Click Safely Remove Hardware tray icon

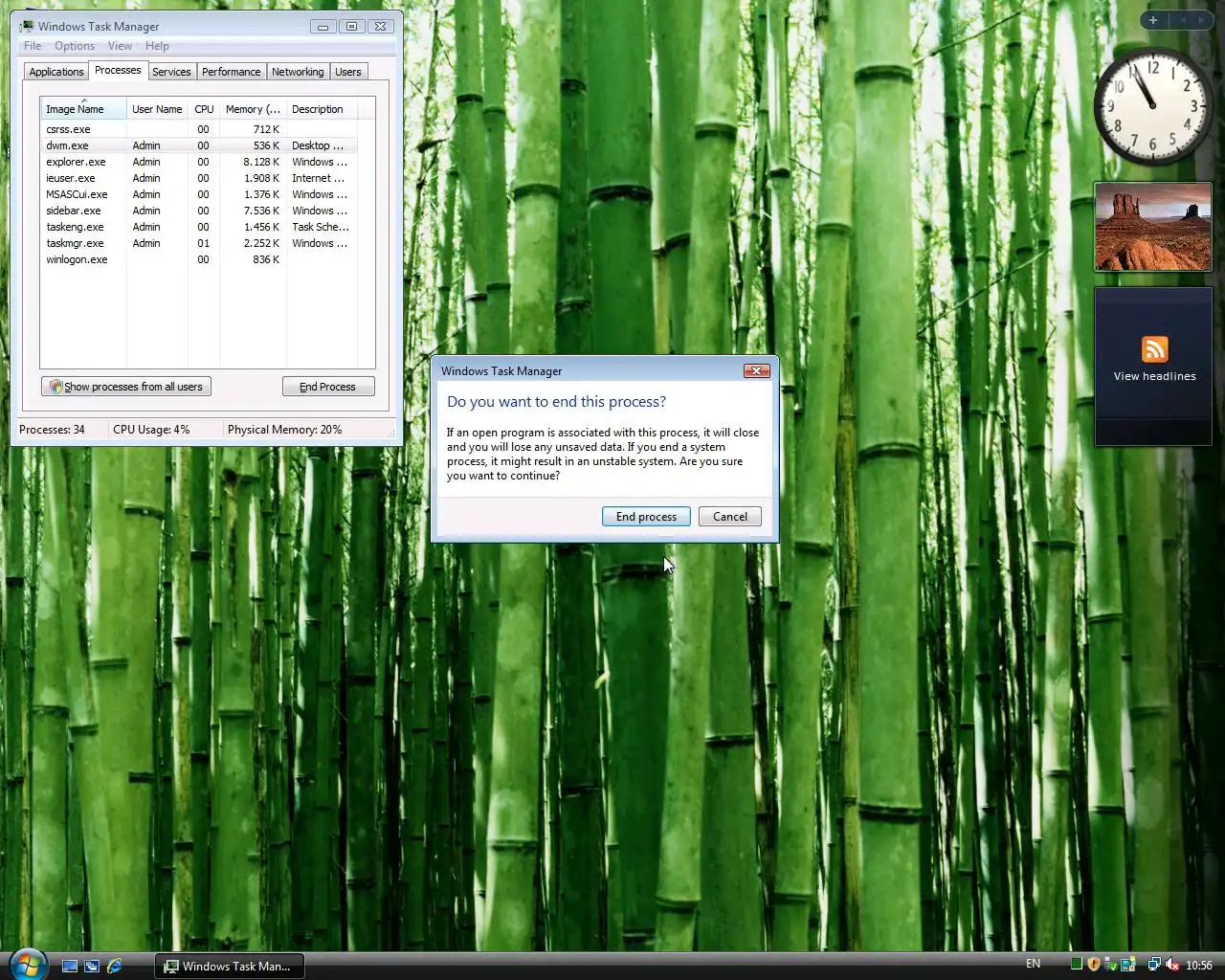pyautogui.click(x=1110, y=964)
